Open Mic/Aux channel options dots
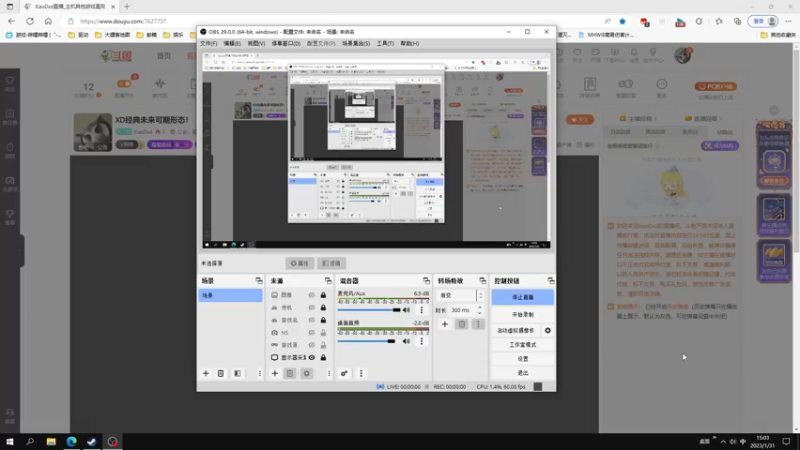The width and height of the screenshot is (800, 450). pos(421,310)
